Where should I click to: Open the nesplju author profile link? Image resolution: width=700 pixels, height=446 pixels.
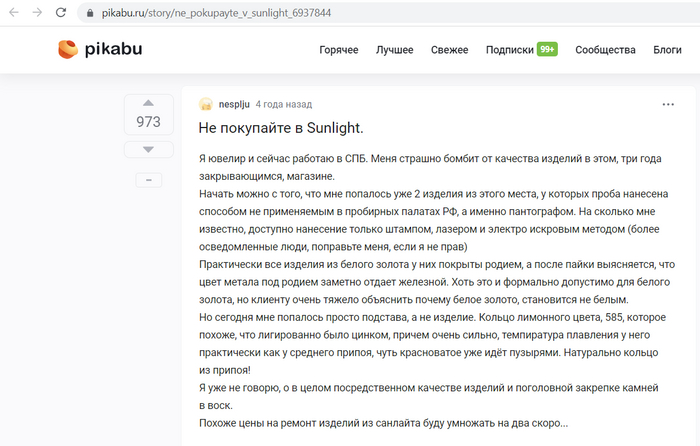[x=235, y=103]
